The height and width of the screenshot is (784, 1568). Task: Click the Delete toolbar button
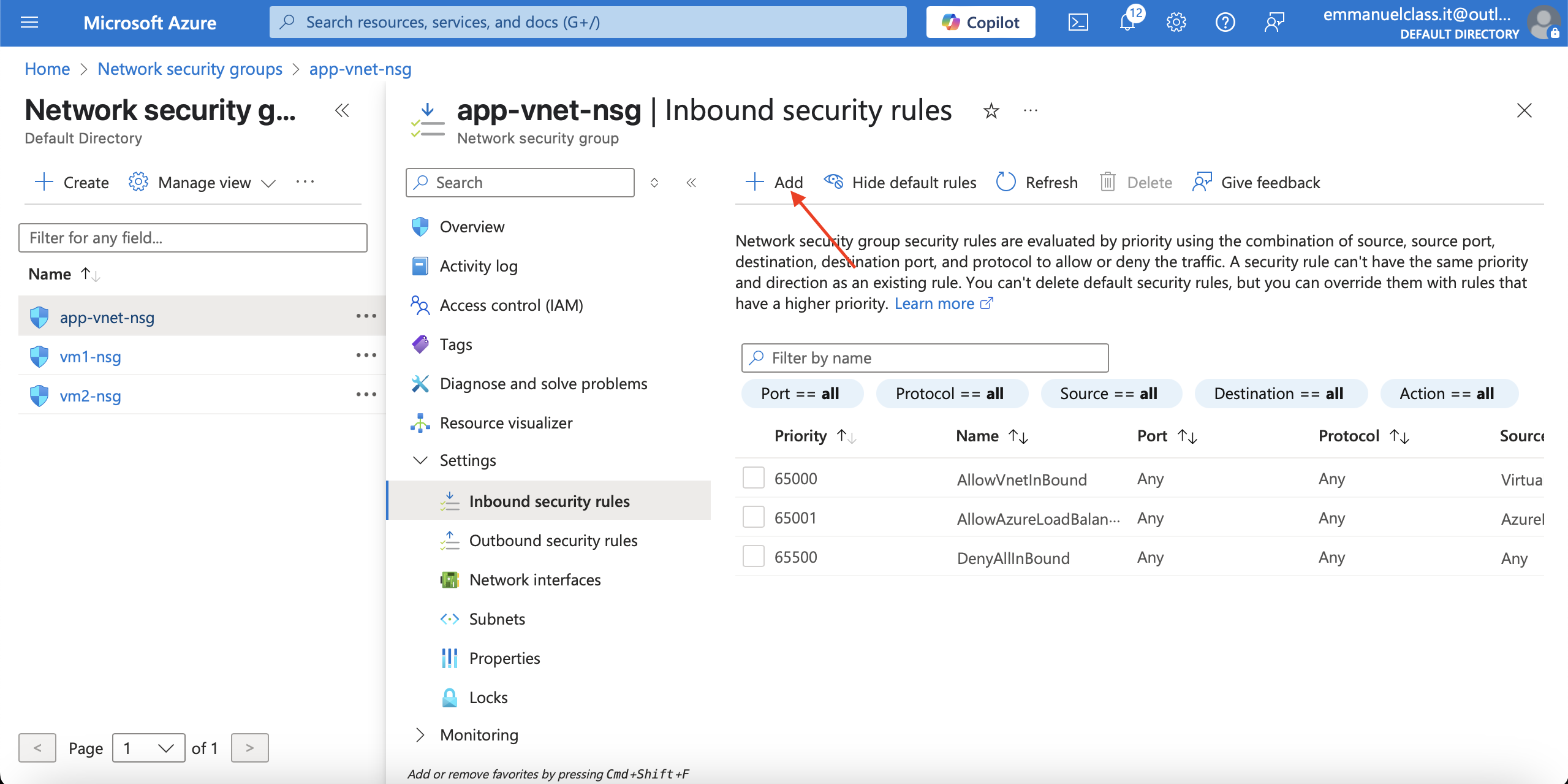[1136, 183]
